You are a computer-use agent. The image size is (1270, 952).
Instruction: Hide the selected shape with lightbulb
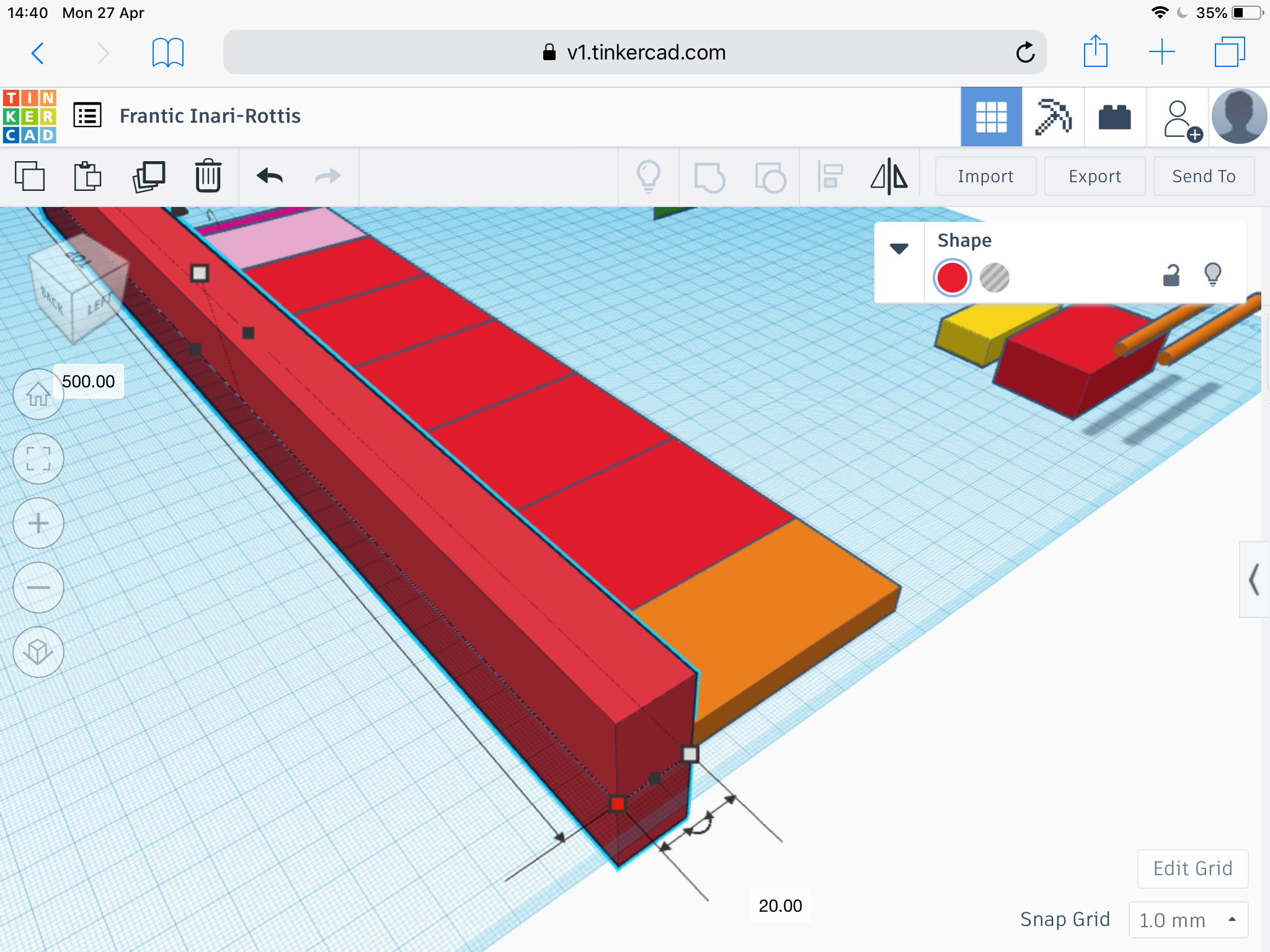click(x=1212, y=275)
